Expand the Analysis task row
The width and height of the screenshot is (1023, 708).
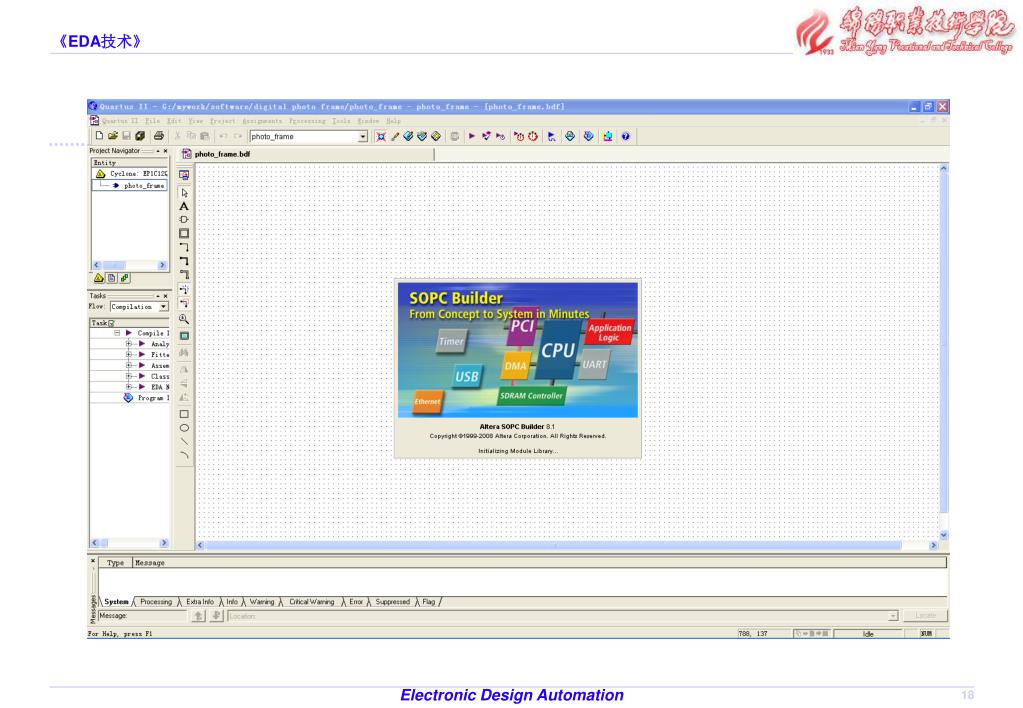pos(129,344)
